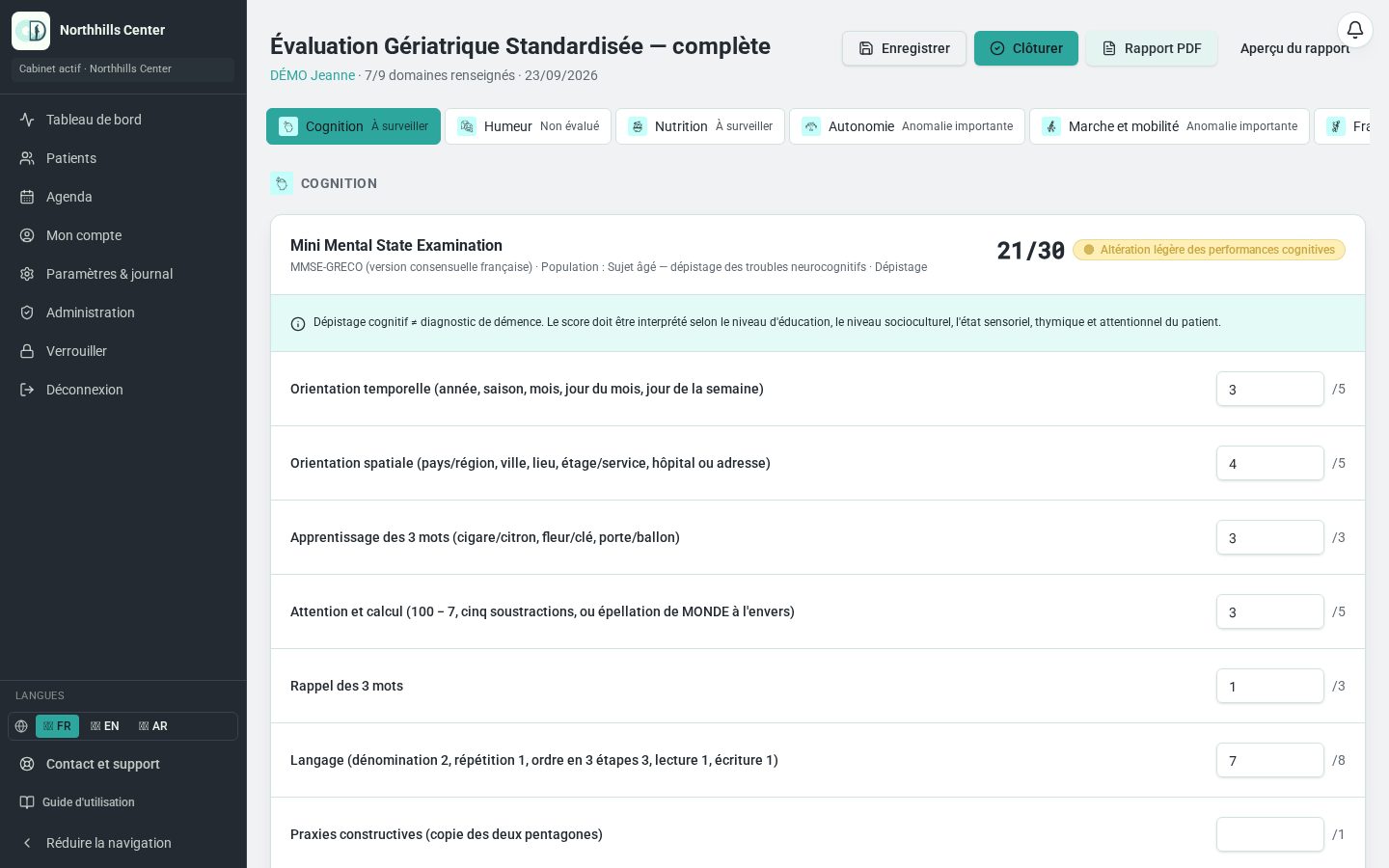Screen dimensions: 1389x868
Task: Click the Tableau de bord activity icon
Action: 27,120
